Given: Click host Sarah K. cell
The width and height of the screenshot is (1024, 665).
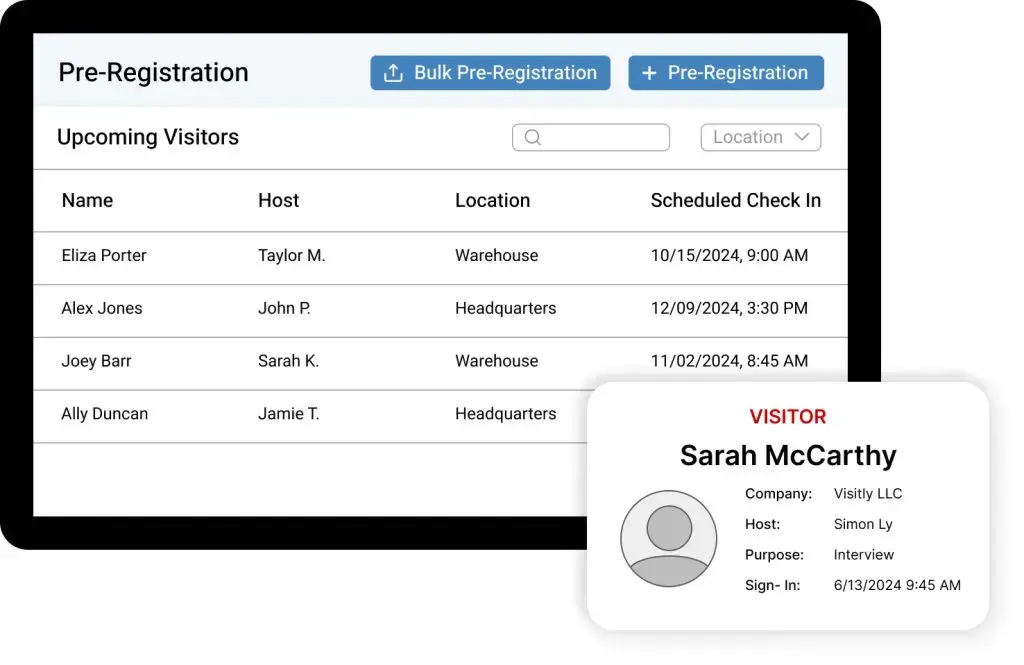Looking at the screenshot, I should (x=288, y=361).
